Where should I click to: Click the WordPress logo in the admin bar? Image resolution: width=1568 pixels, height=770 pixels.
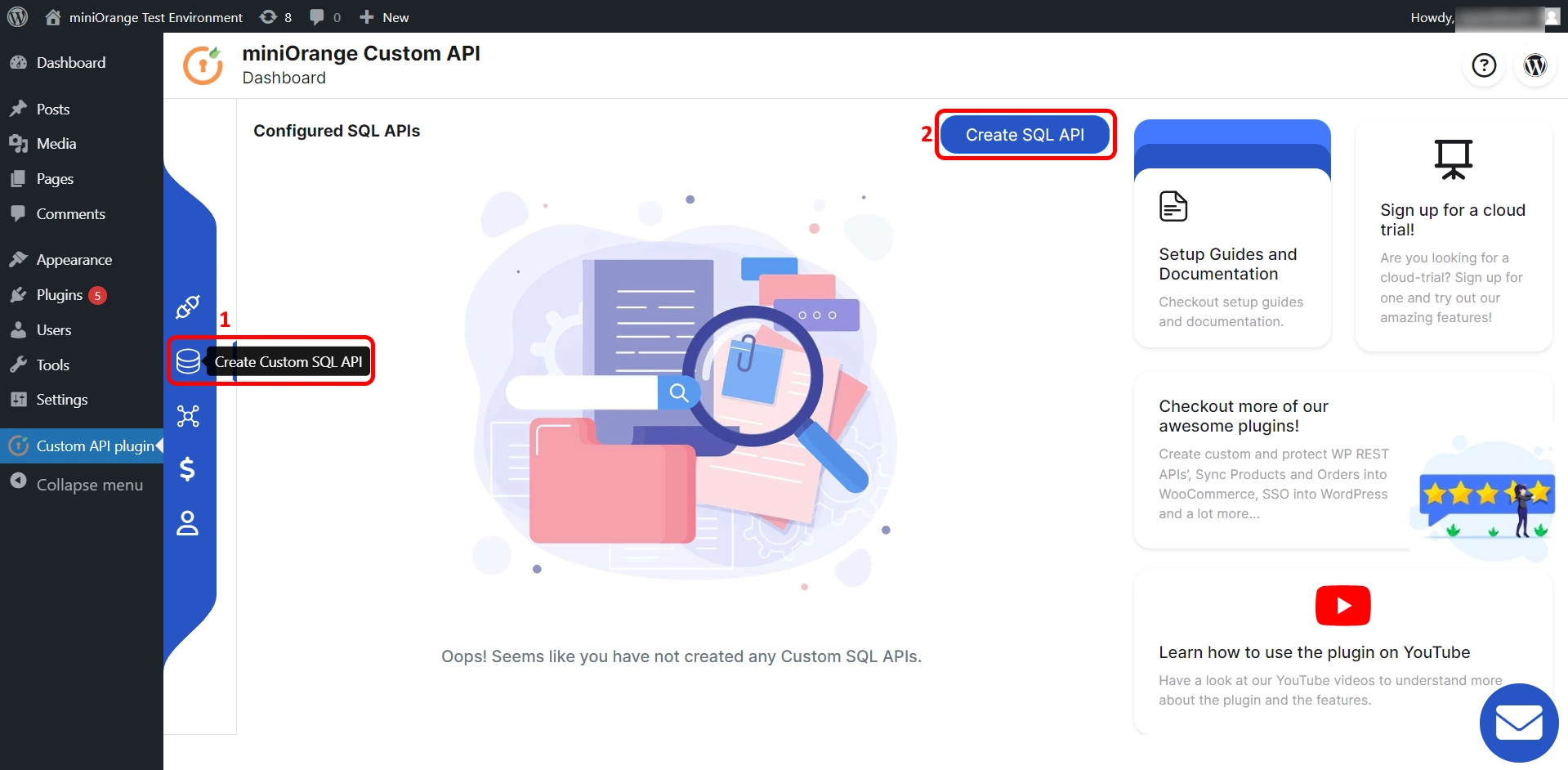17,16
